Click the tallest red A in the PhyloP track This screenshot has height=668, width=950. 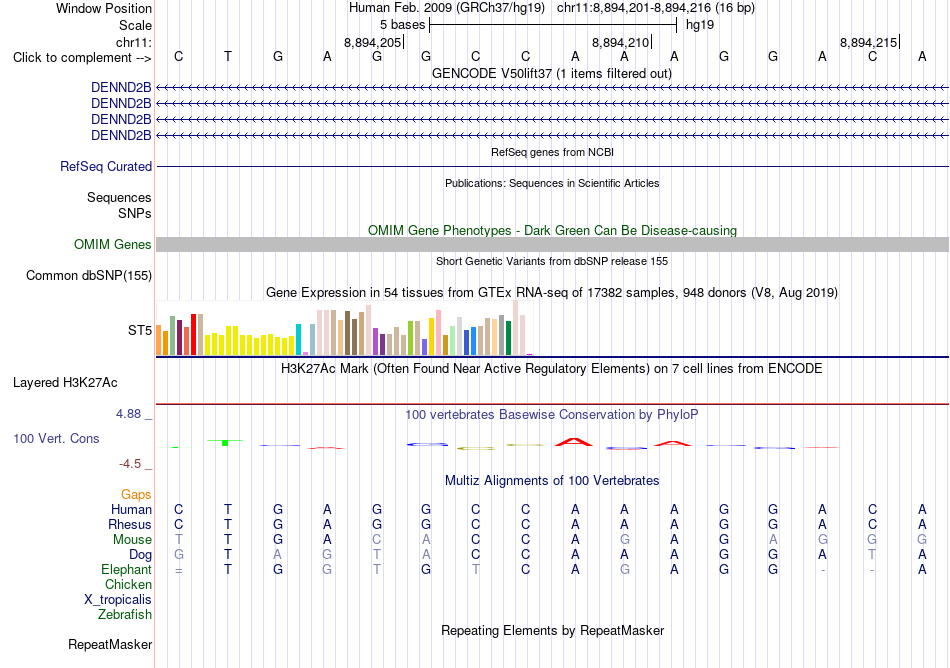[x=574, y=442]
